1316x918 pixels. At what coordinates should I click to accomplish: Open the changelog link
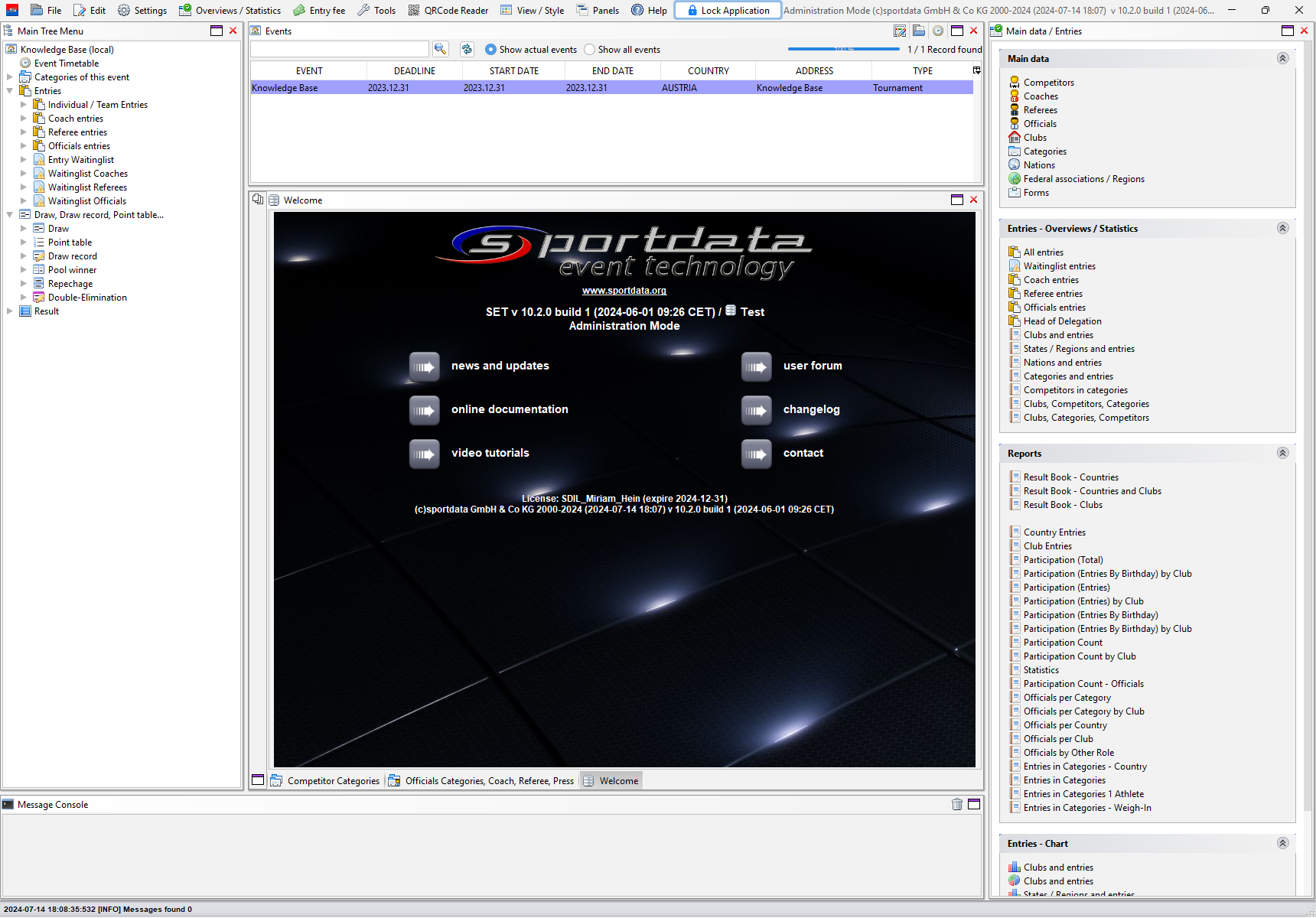point(811,409)
